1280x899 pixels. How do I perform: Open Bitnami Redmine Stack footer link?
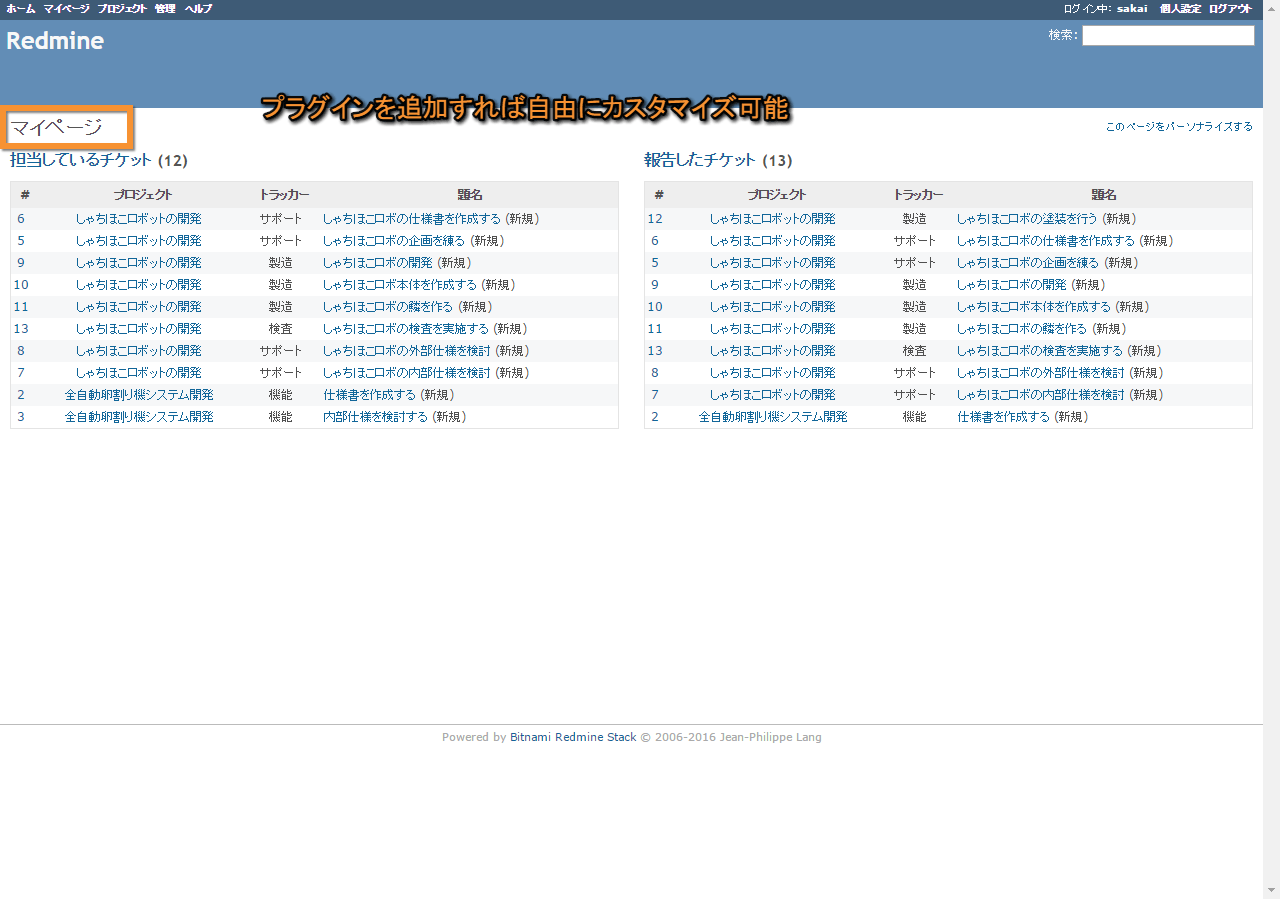[573, 738]
